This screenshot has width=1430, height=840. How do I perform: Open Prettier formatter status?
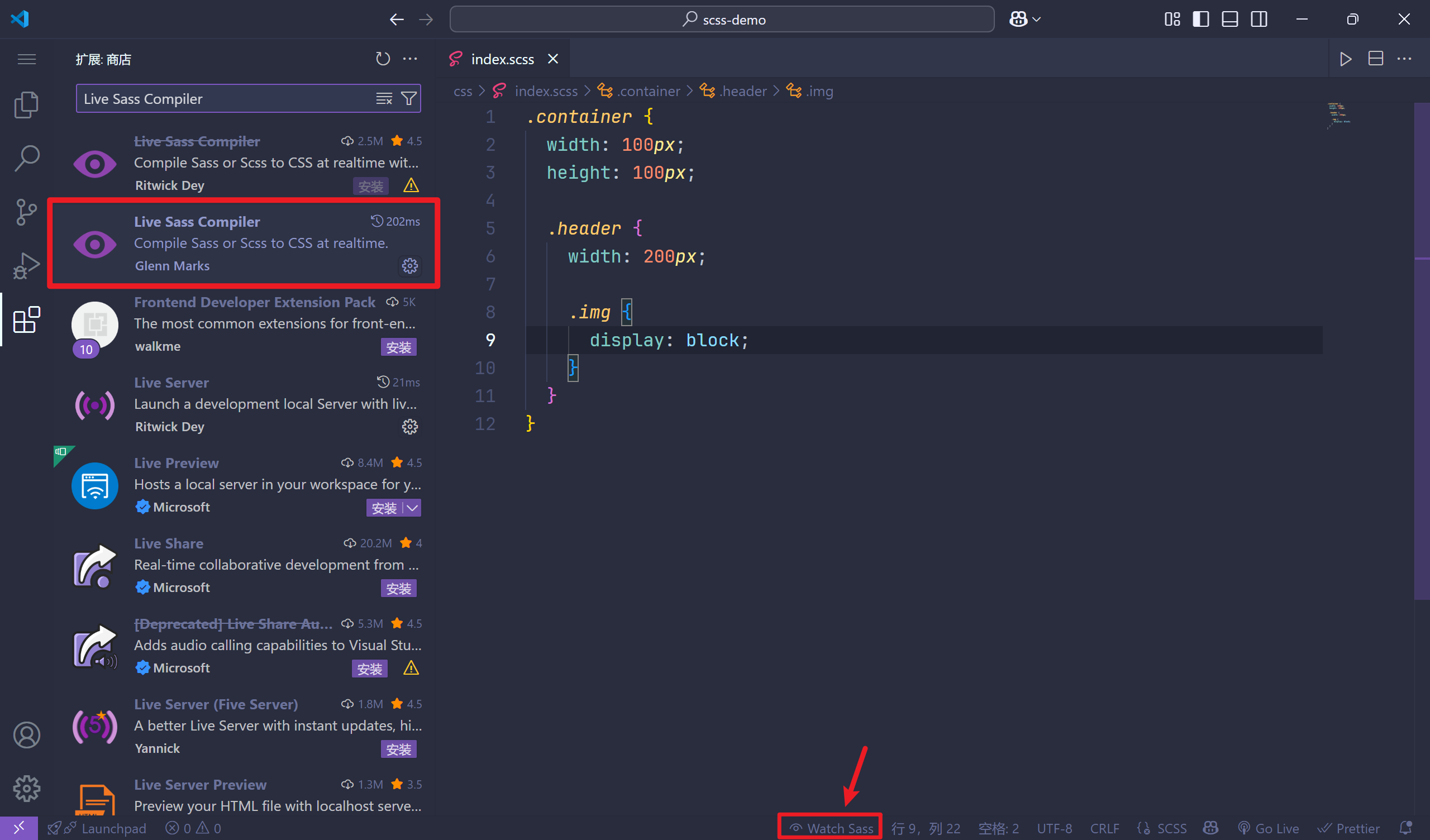[x=1348, y=829]
